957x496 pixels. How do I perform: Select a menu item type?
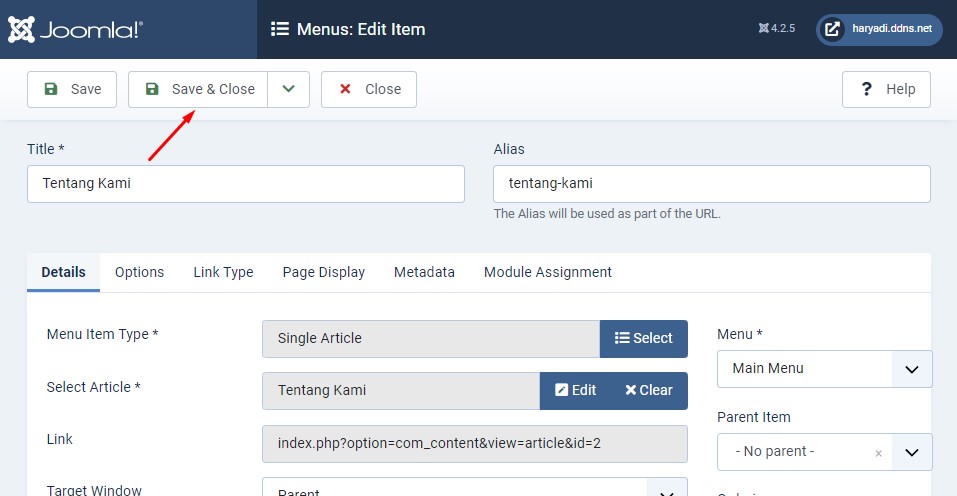(x=643, y=338)
